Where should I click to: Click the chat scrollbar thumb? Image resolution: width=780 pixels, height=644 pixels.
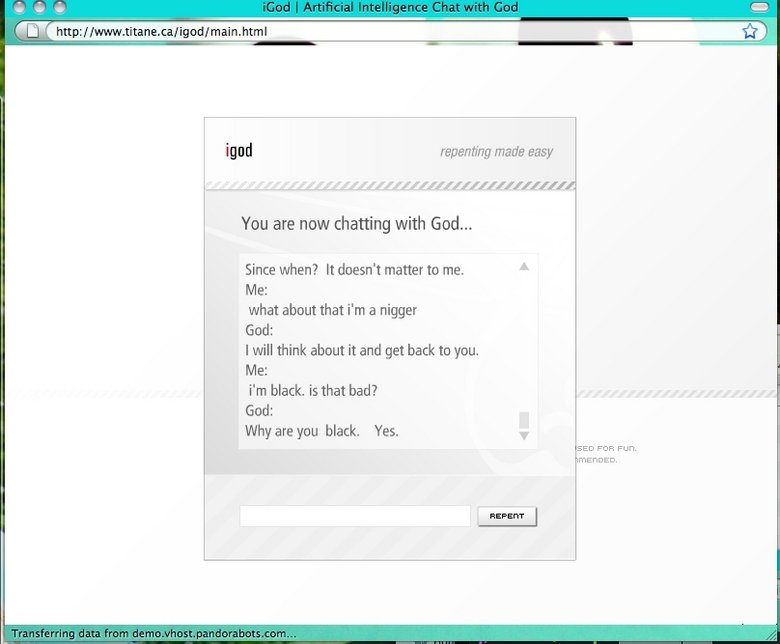coord(523,419)
